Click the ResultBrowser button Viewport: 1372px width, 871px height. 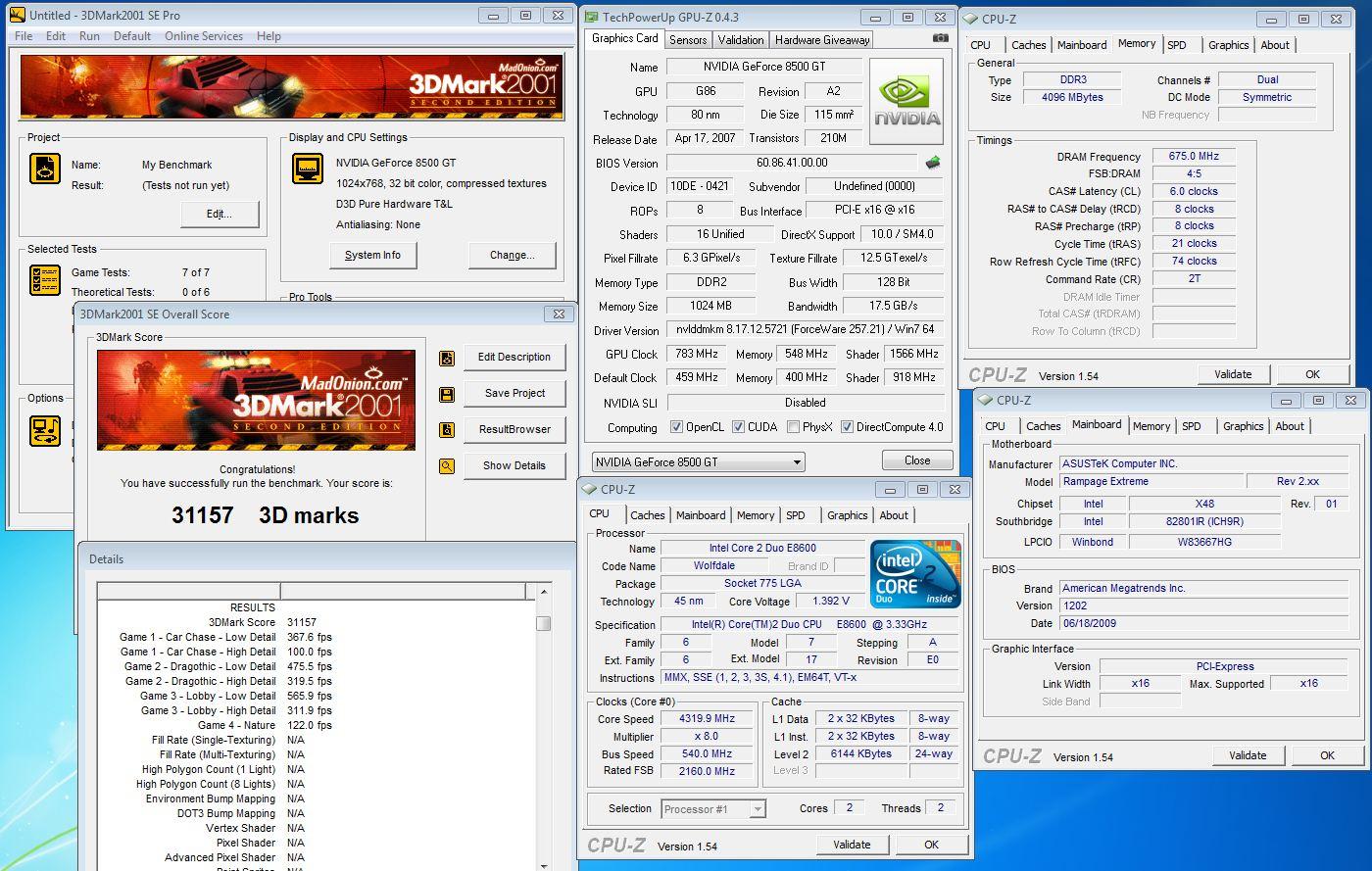click(514, 430)
